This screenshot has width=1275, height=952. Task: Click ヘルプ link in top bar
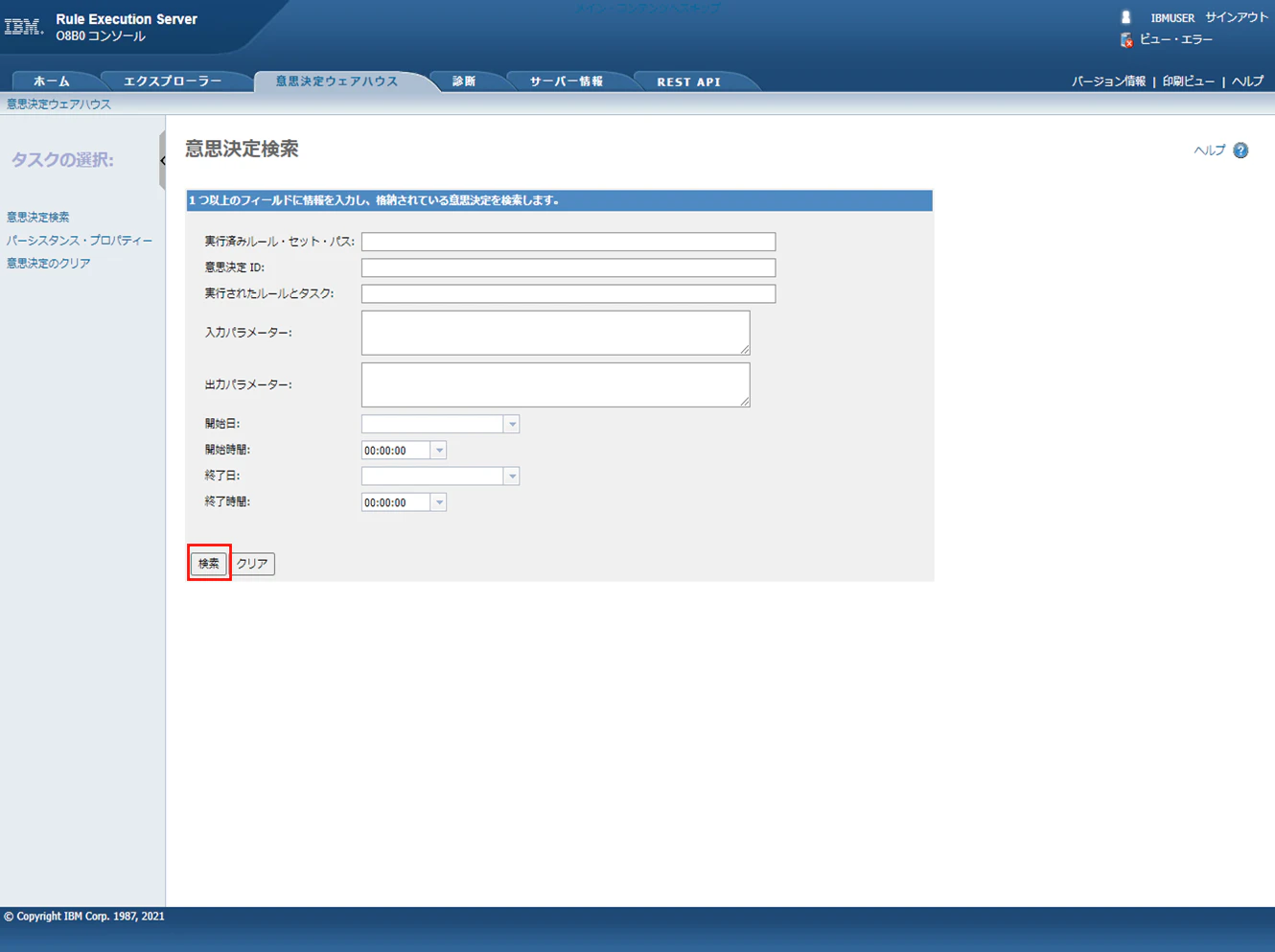coord(1248,81)
